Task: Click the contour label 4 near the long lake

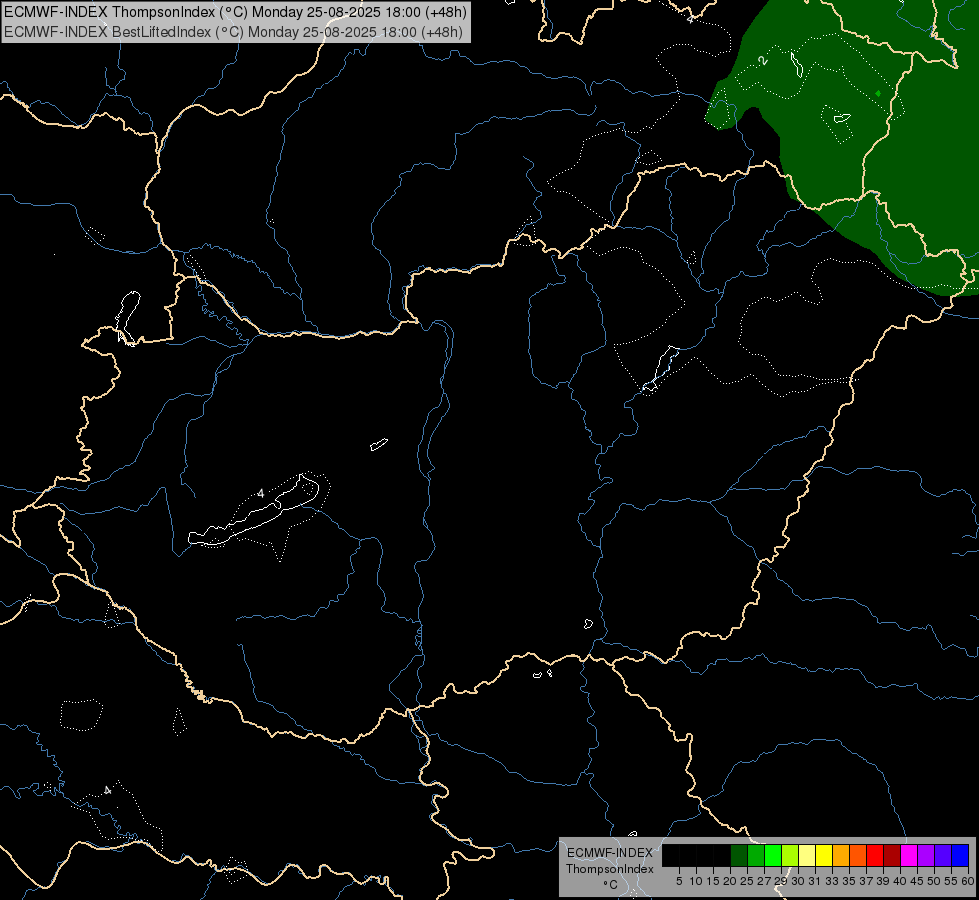Action: coord(261,493)
